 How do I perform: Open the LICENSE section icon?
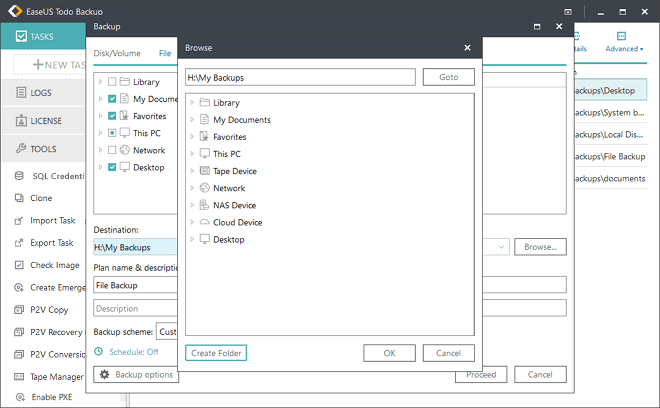pyautogui.click(x=21, y=120)
